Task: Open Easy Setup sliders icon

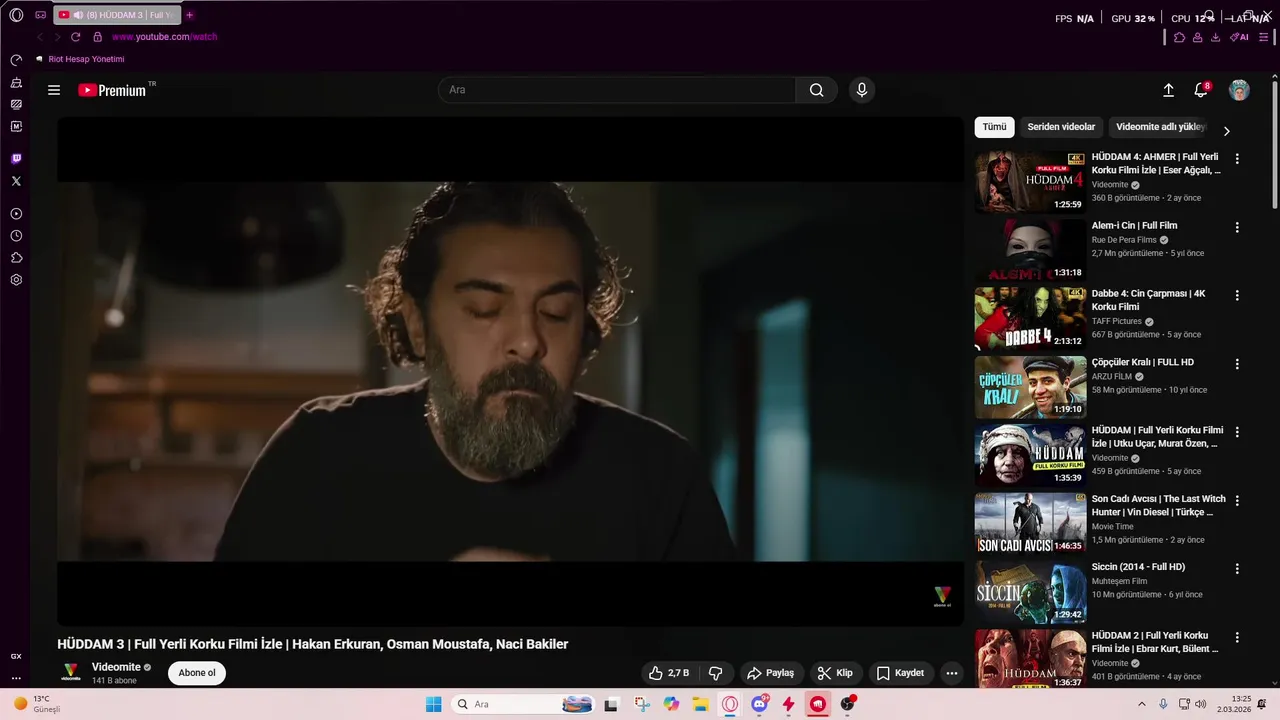Action: [x=1263, y=37]
